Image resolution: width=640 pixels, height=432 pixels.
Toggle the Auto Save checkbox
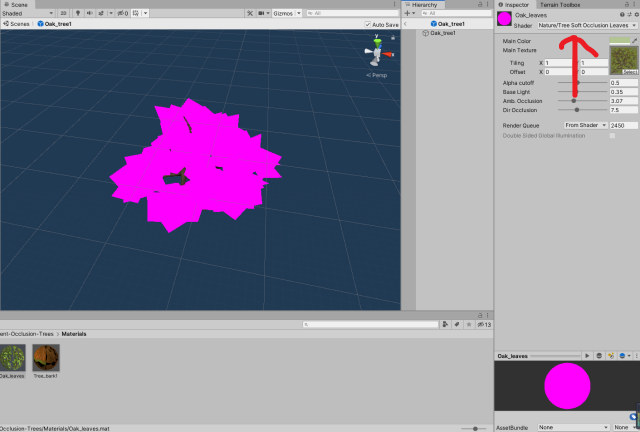367,24
